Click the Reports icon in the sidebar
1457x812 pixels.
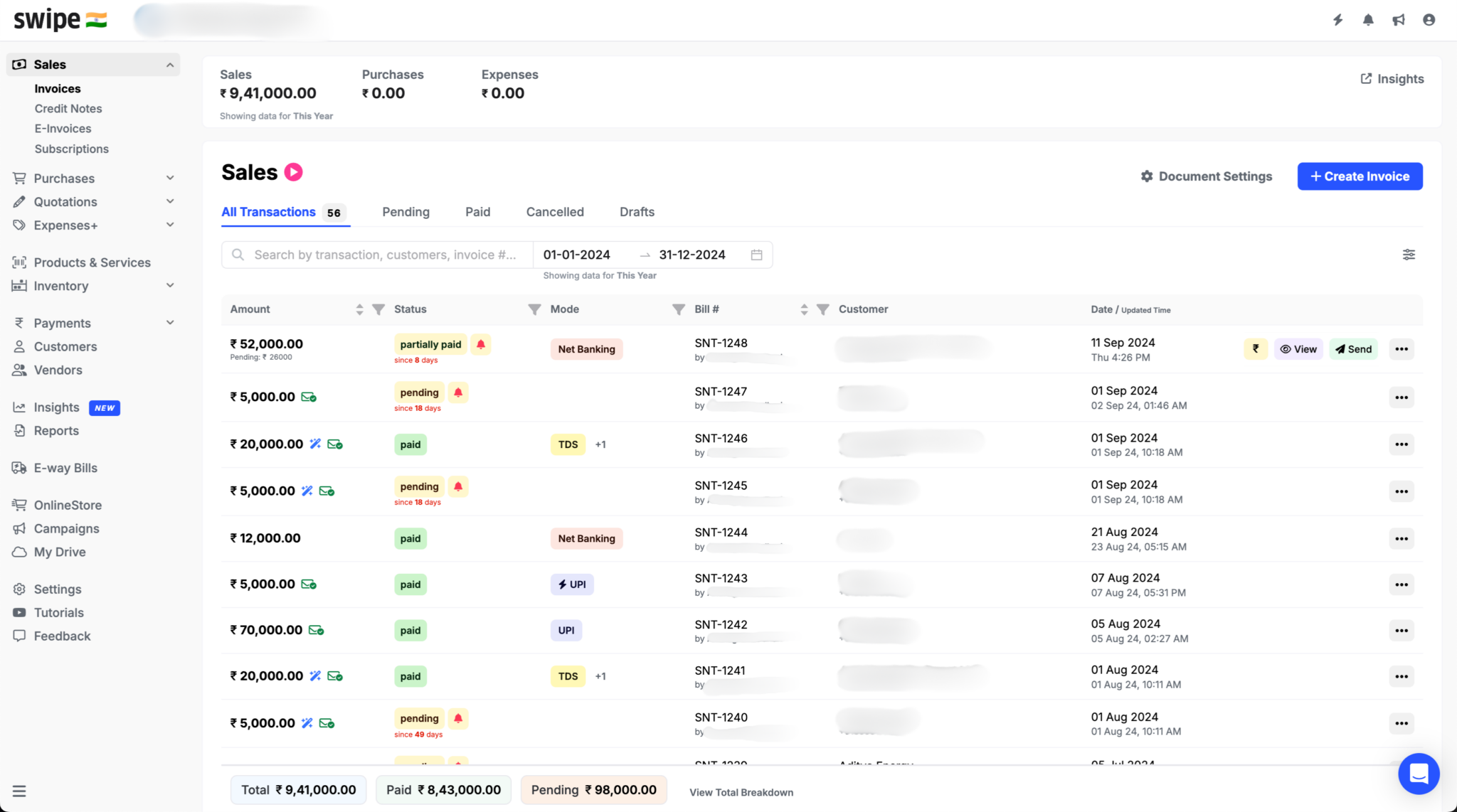[19, 430]
